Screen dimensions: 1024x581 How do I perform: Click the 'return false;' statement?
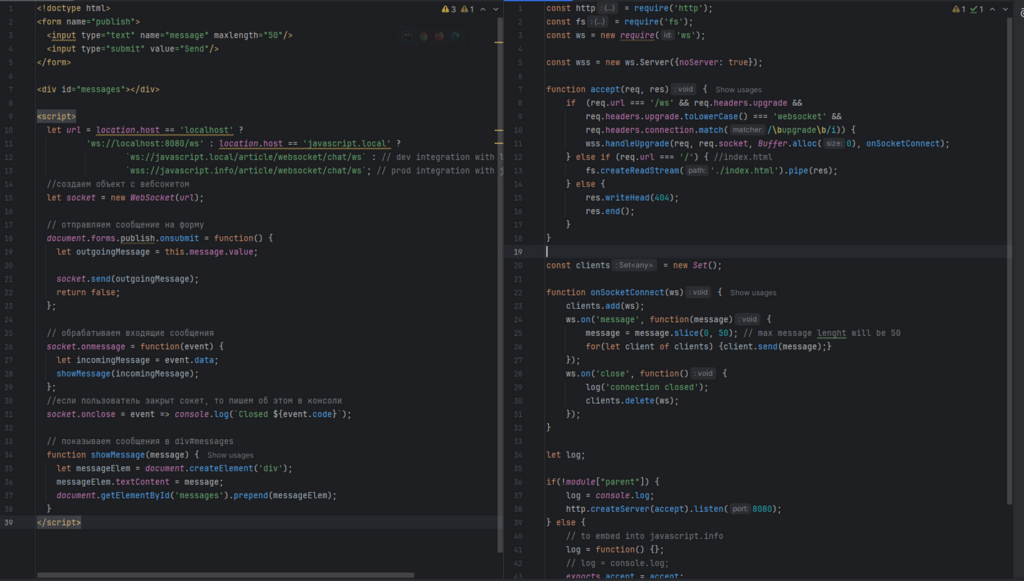pos(88,292)
